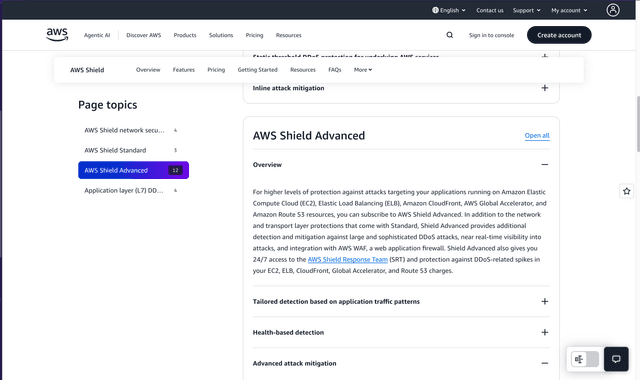Open Agentic AI menu
The width and height of the screenshot is (640, 380).
97,35
